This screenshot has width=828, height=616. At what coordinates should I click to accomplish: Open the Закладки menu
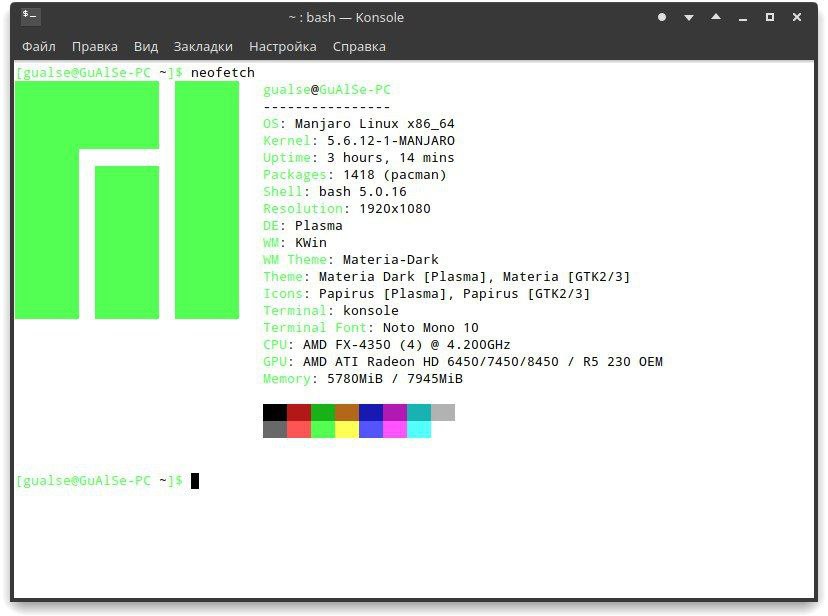(x=203, y=47)
